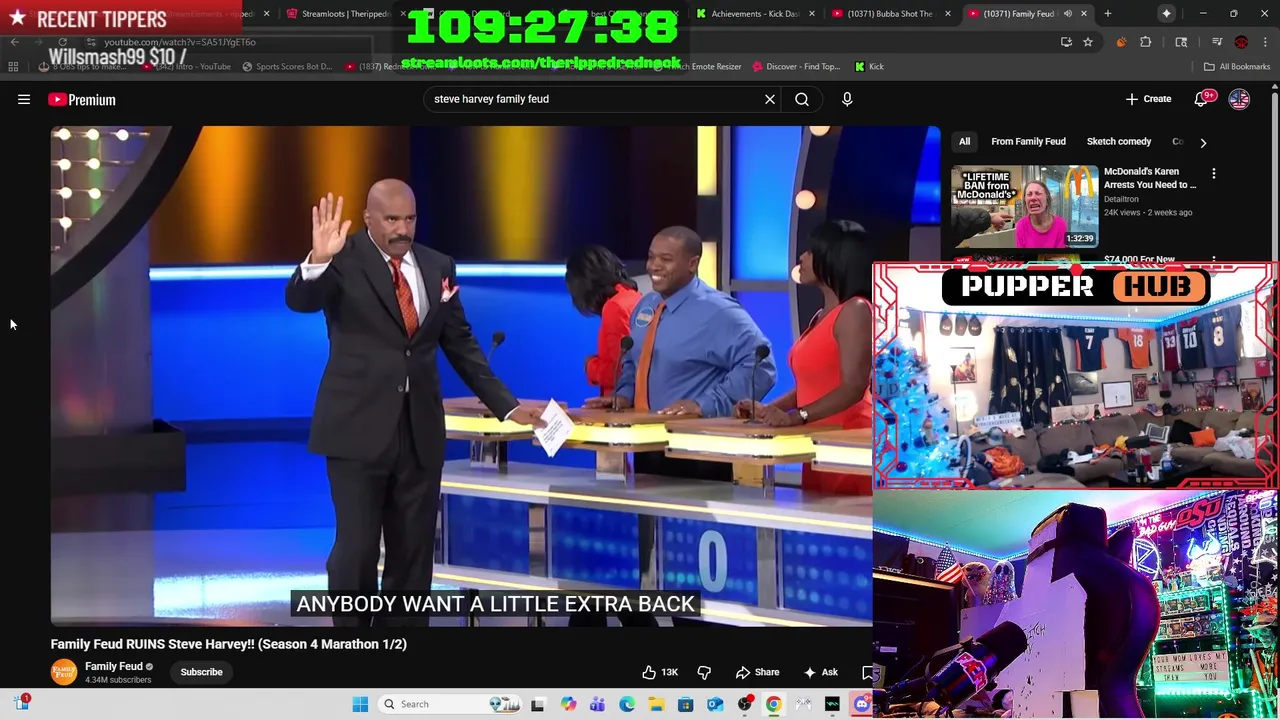Open Windows widgets button

[x=22, y=703]
